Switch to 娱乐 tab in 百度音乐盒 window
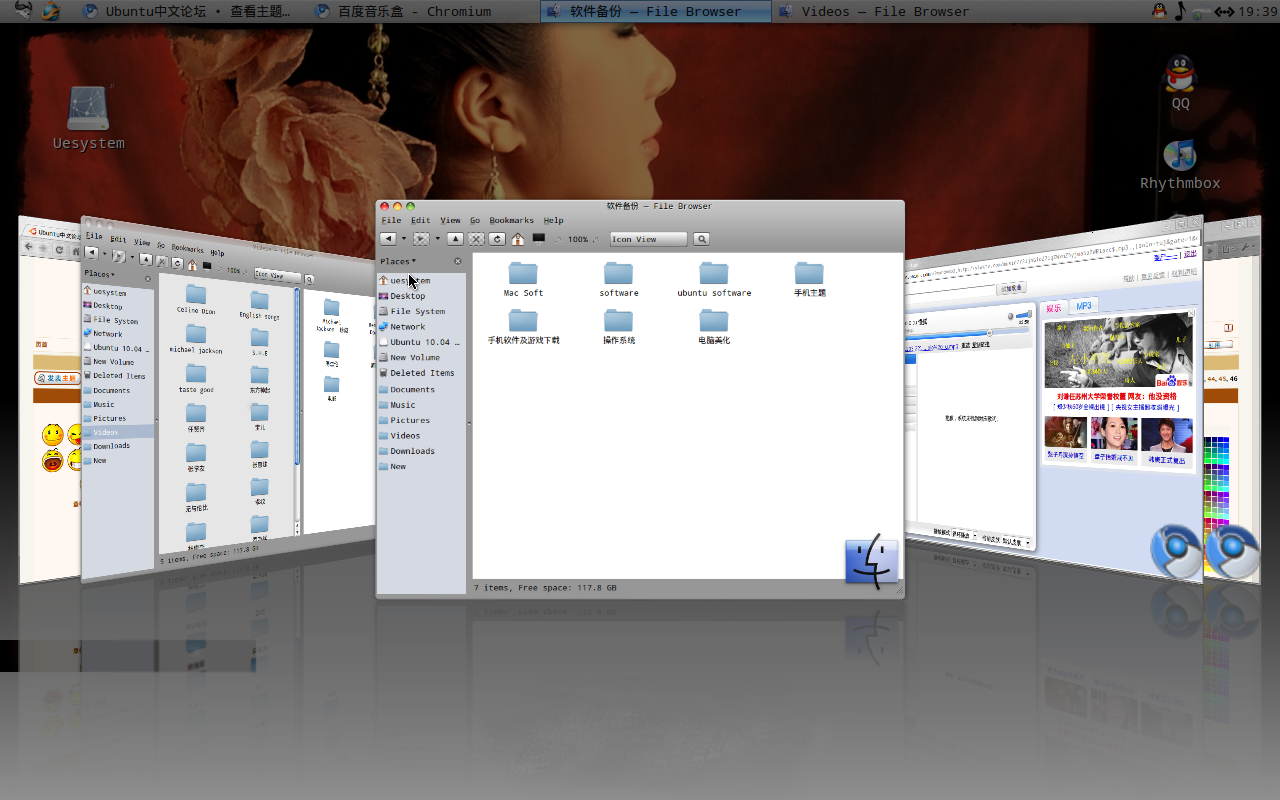The width and height of the screenshot is (1280, 800). pyautogui.click(x=1054, y=308)
